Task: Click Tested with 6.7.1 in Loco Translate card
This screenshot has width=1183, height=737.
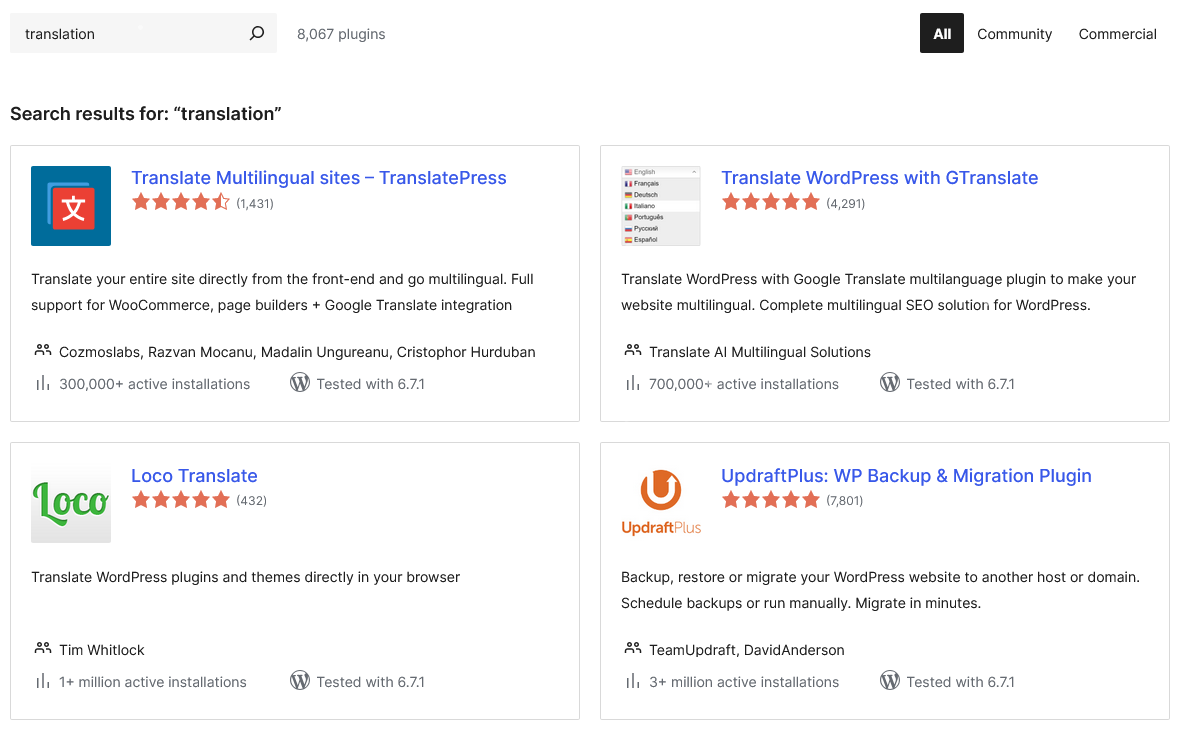Action: tap(370, 682)
